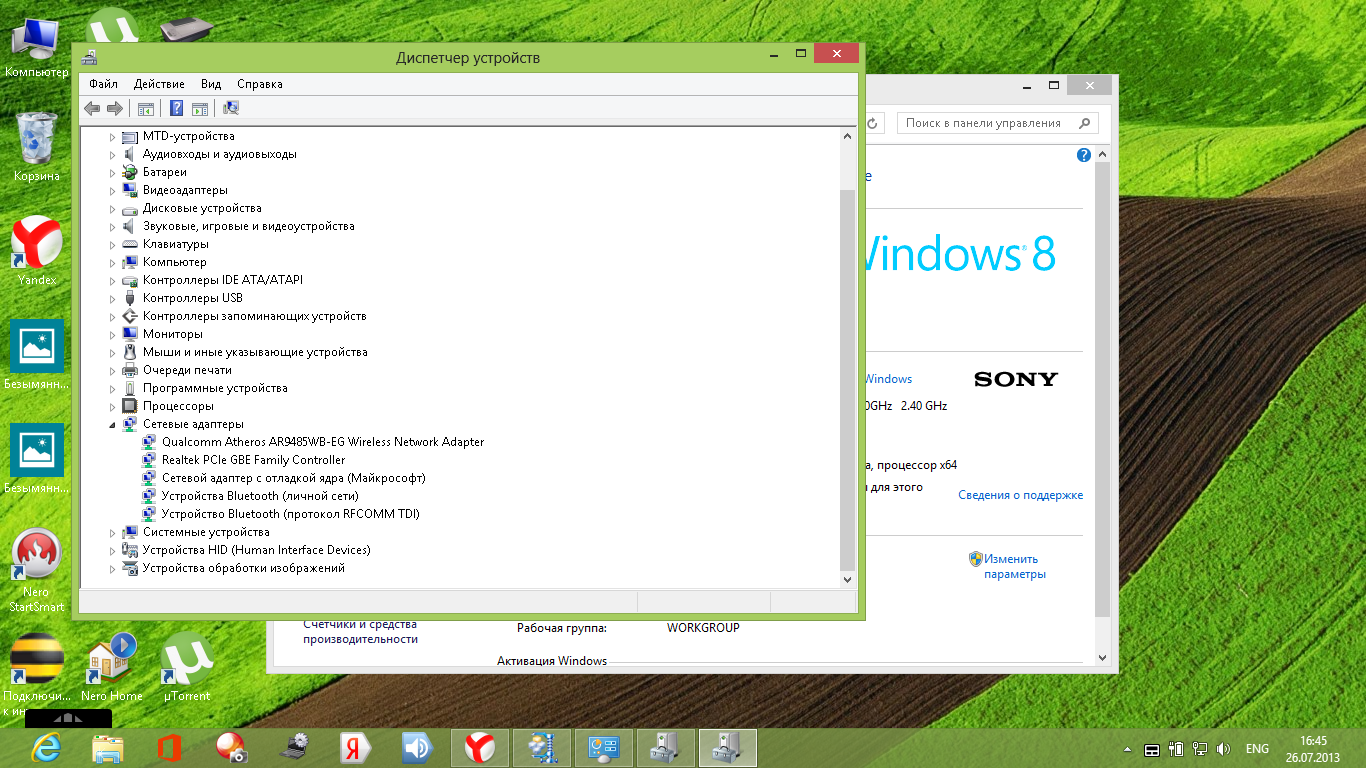Click the Сведения о поддержке link

point(1020,495)
